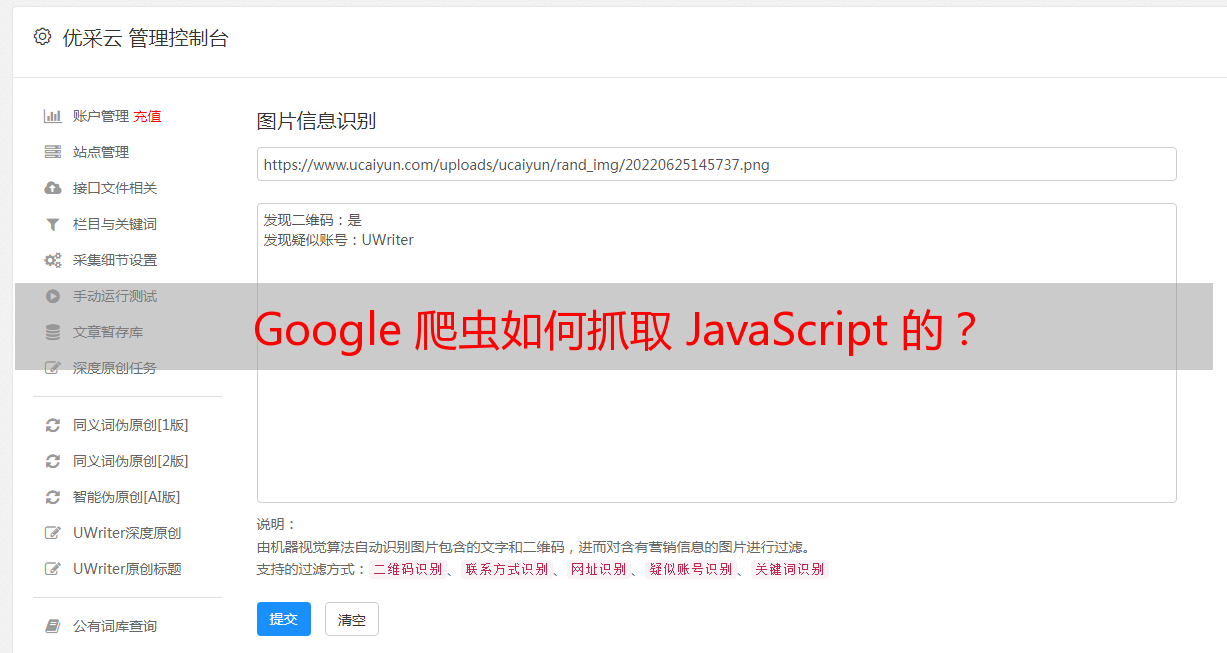The height and width of the screenshot is (653, 1227).
Task: Submit with the blue 提交 button
Action: (x=284, y=619)
